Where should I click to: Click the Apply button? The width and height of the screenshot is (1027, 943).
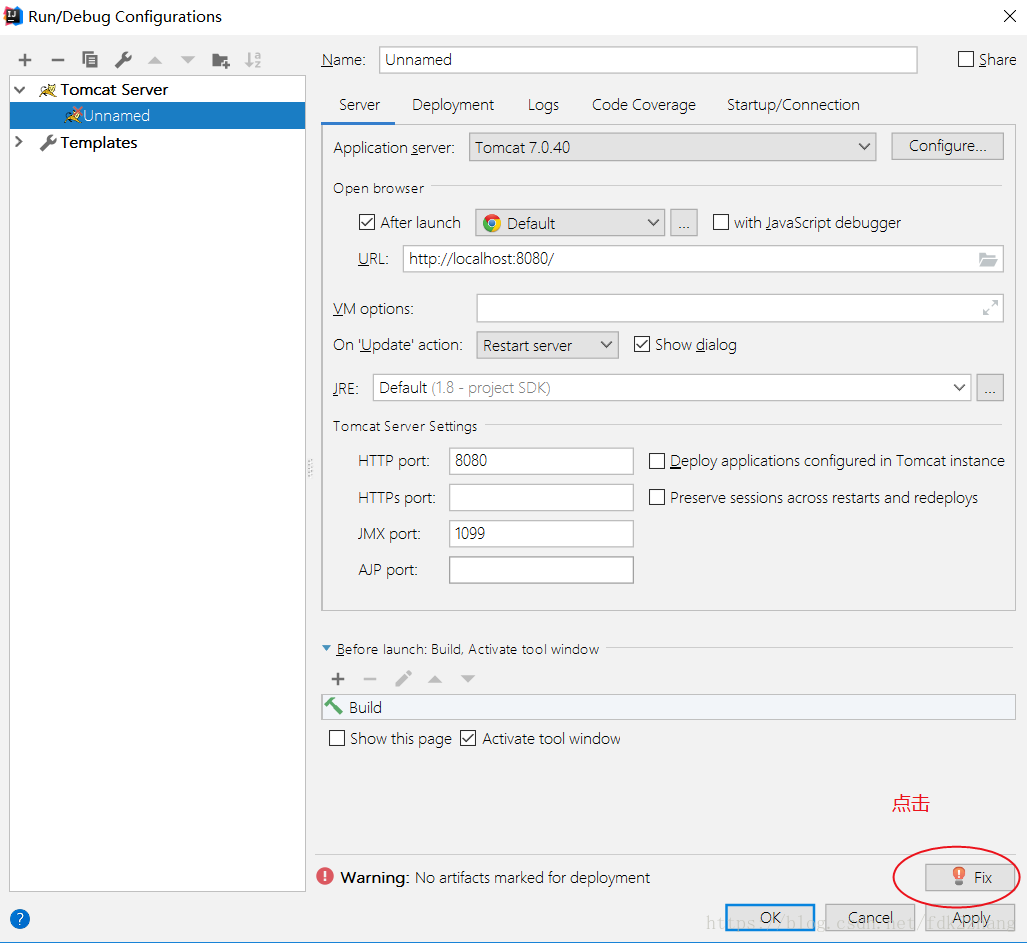(x=971, y=917)
